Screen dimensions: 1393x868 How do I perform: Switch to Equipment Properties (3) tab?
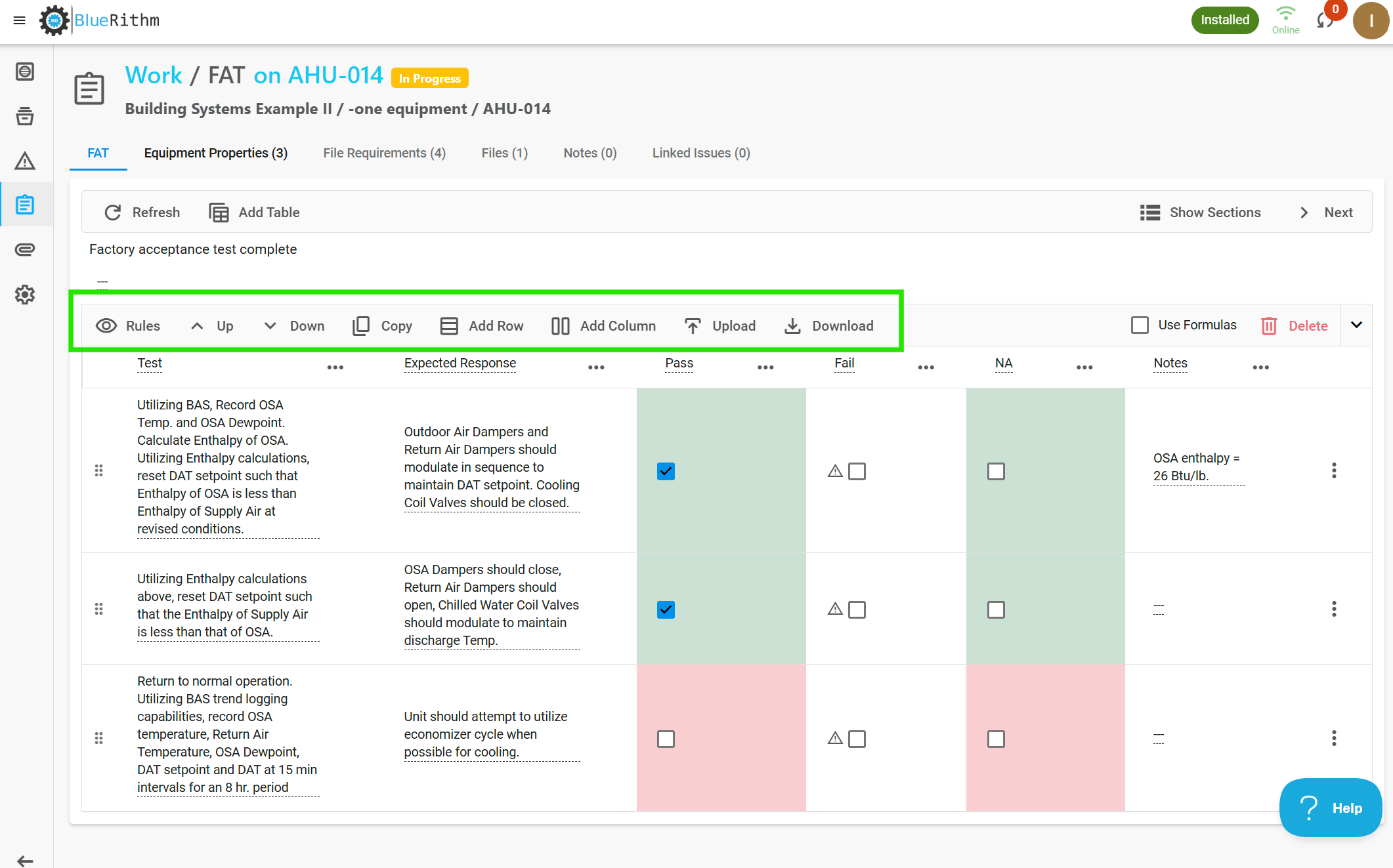tap(216, 153)
